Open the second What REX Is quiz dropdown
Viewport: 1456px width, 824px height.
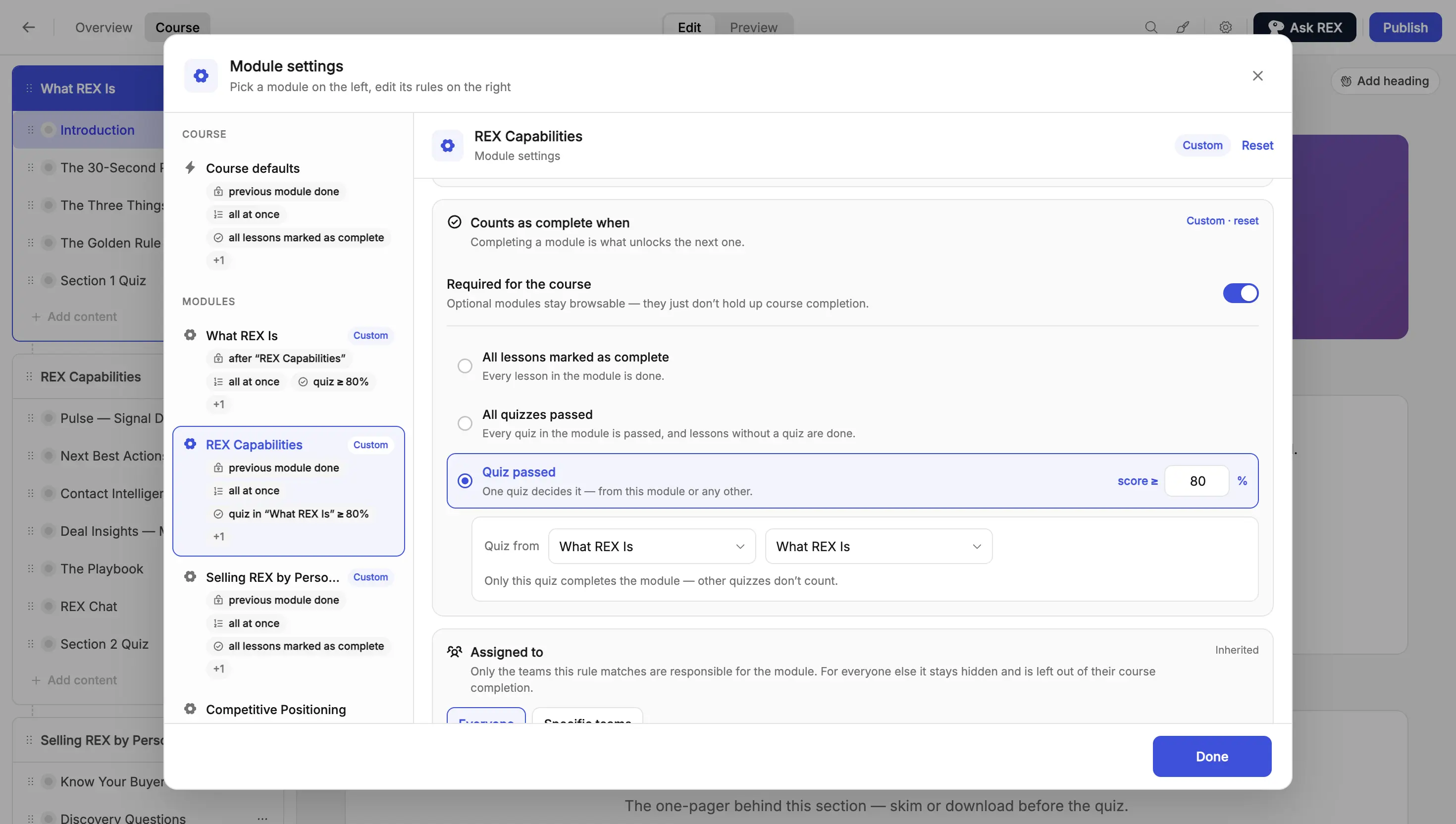click(878, 546)
